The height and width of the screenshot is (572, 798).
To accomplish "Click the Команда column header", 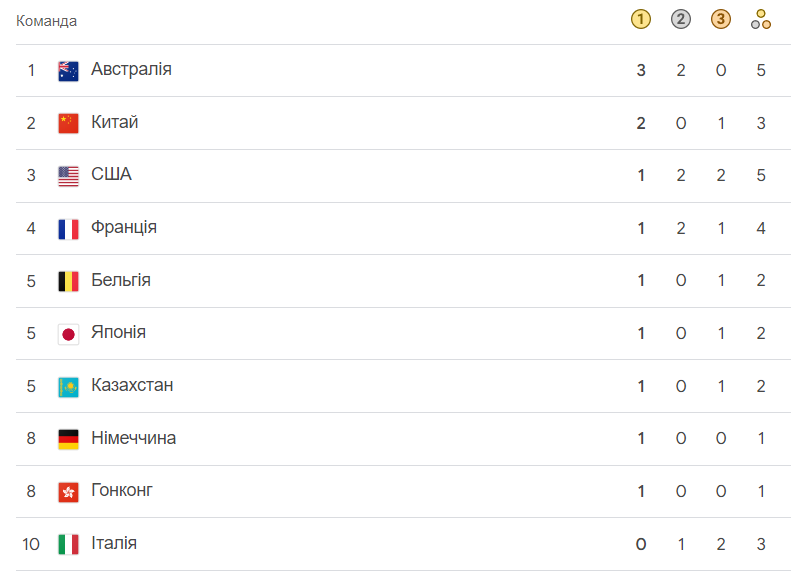I will 46,21.
